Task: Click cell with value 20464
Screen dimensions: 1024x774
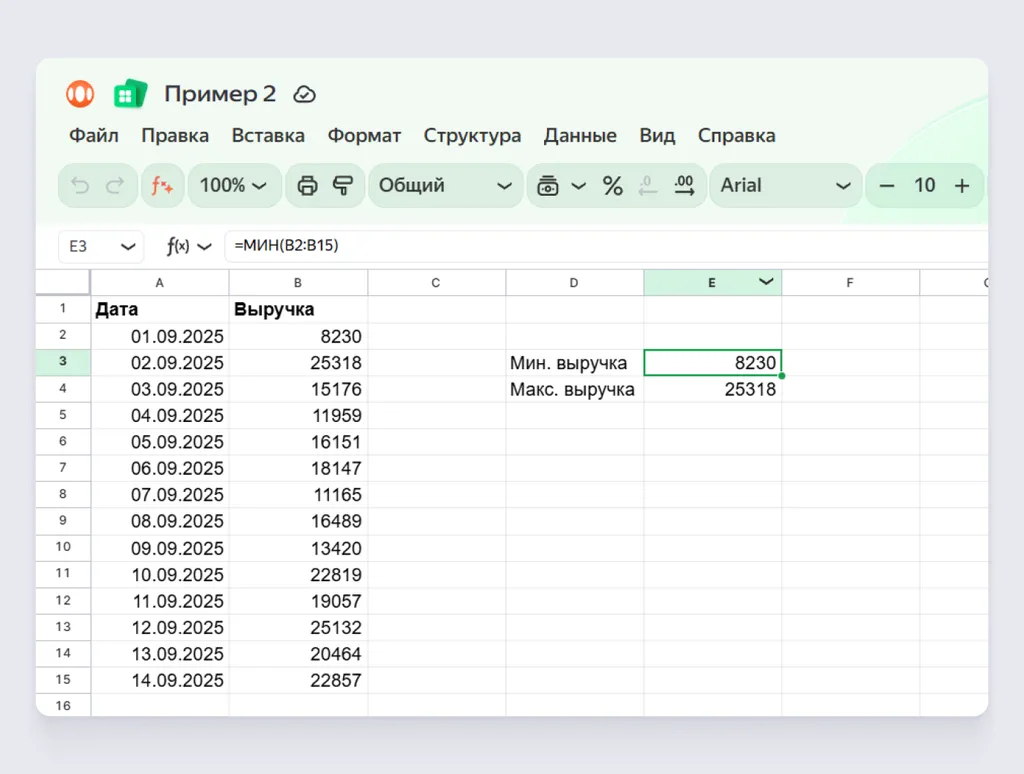Action: (x=298, y=654)
